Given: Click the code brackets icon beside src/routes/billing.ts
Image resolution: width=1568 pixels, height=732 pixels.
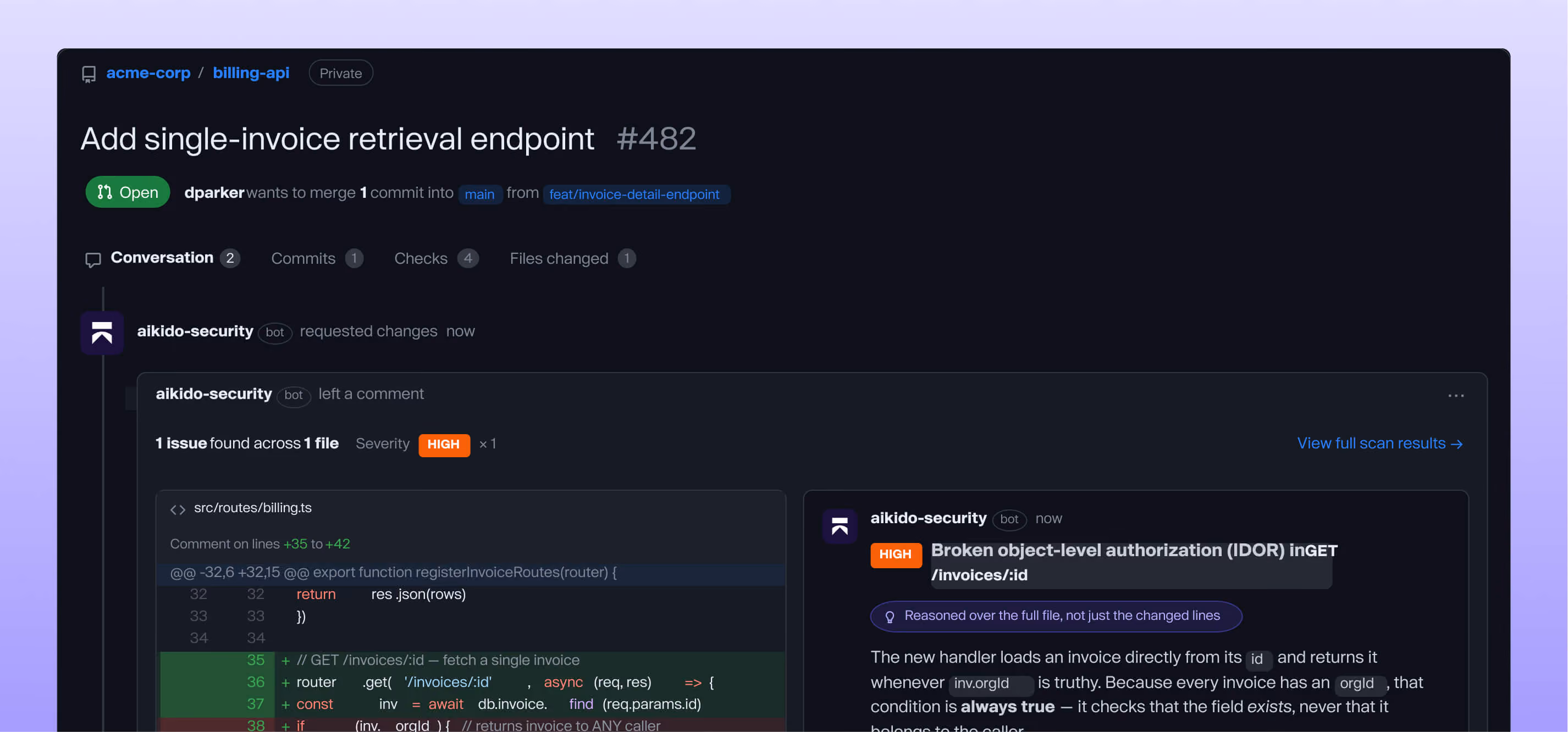Looking at the screenshot, I should pos(178,509).
